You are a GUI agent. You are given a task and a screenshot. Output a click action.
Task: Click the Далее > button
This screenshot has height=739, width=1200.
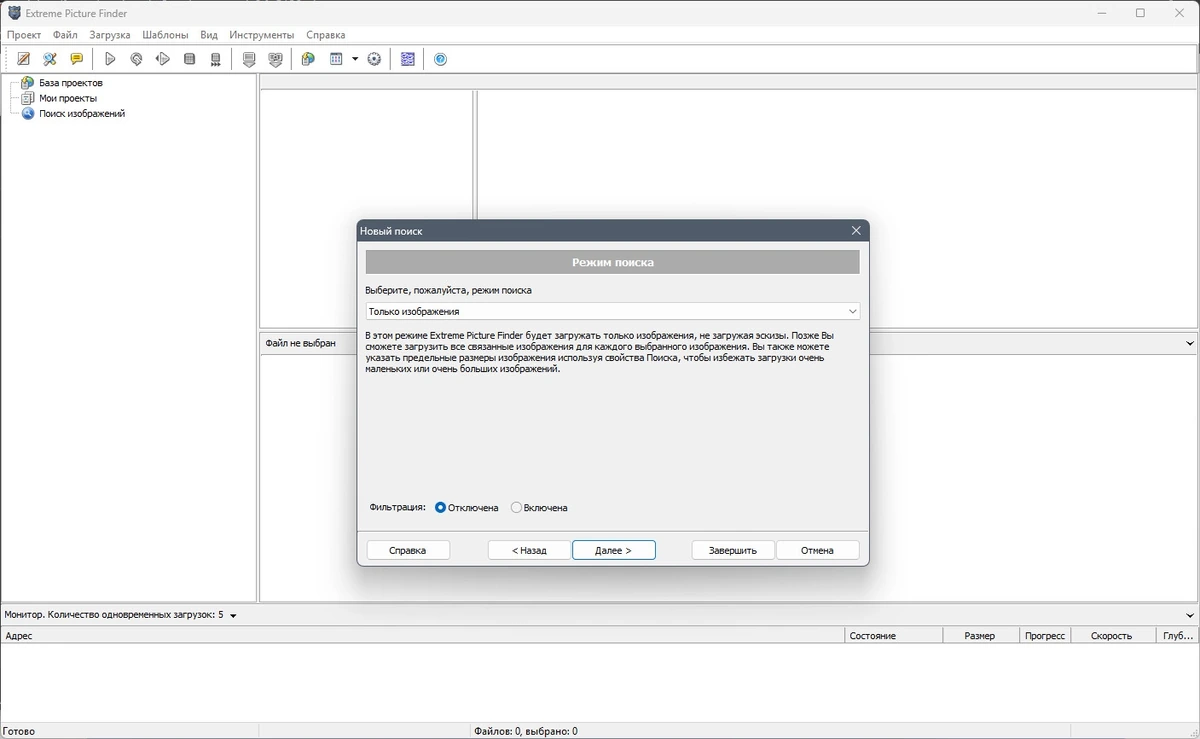tap(614, 550)
